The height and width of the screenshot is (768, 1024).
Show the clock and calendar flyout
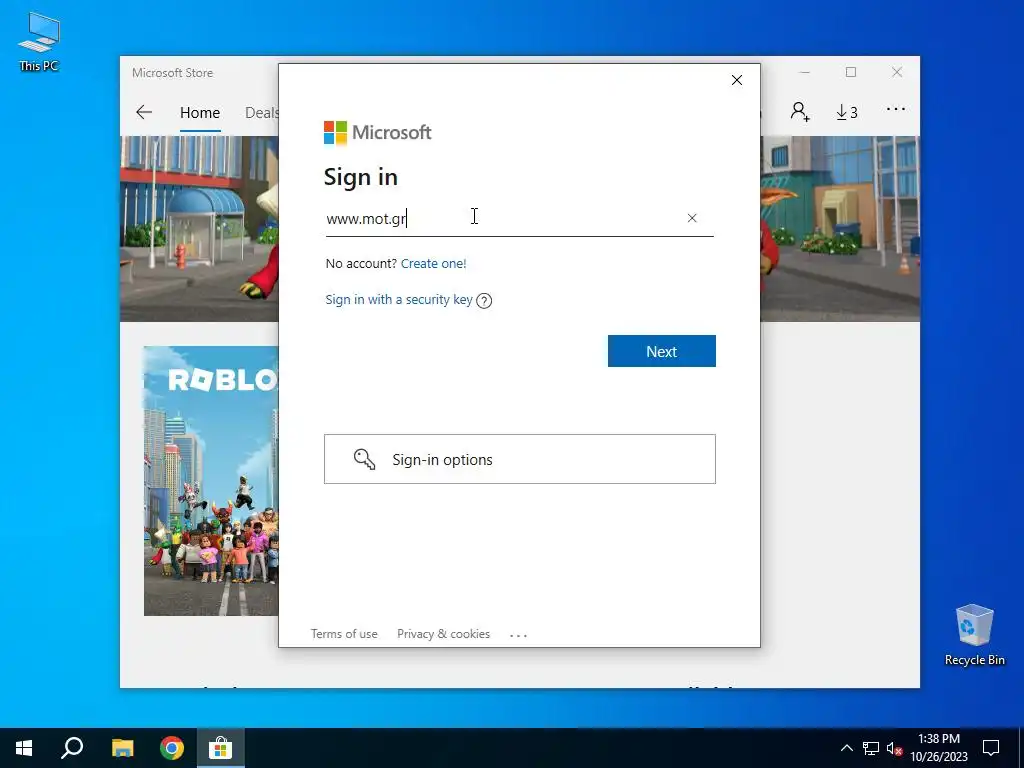click(938, 748)
